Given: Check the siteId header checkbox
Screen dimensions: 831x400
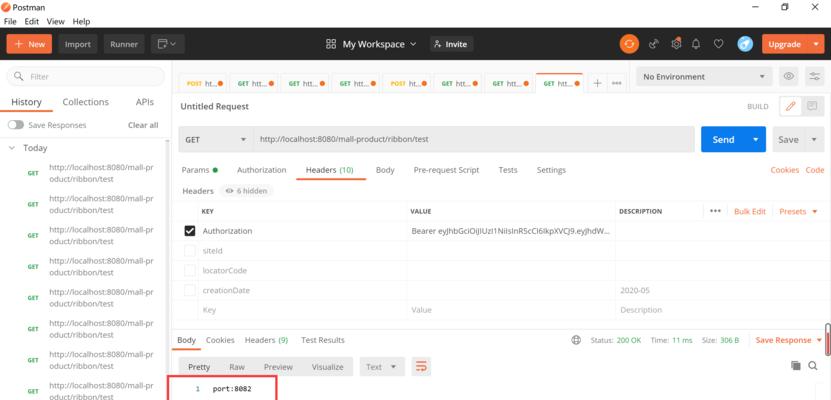Looking at the screenshot, I should tap(190, 251).
